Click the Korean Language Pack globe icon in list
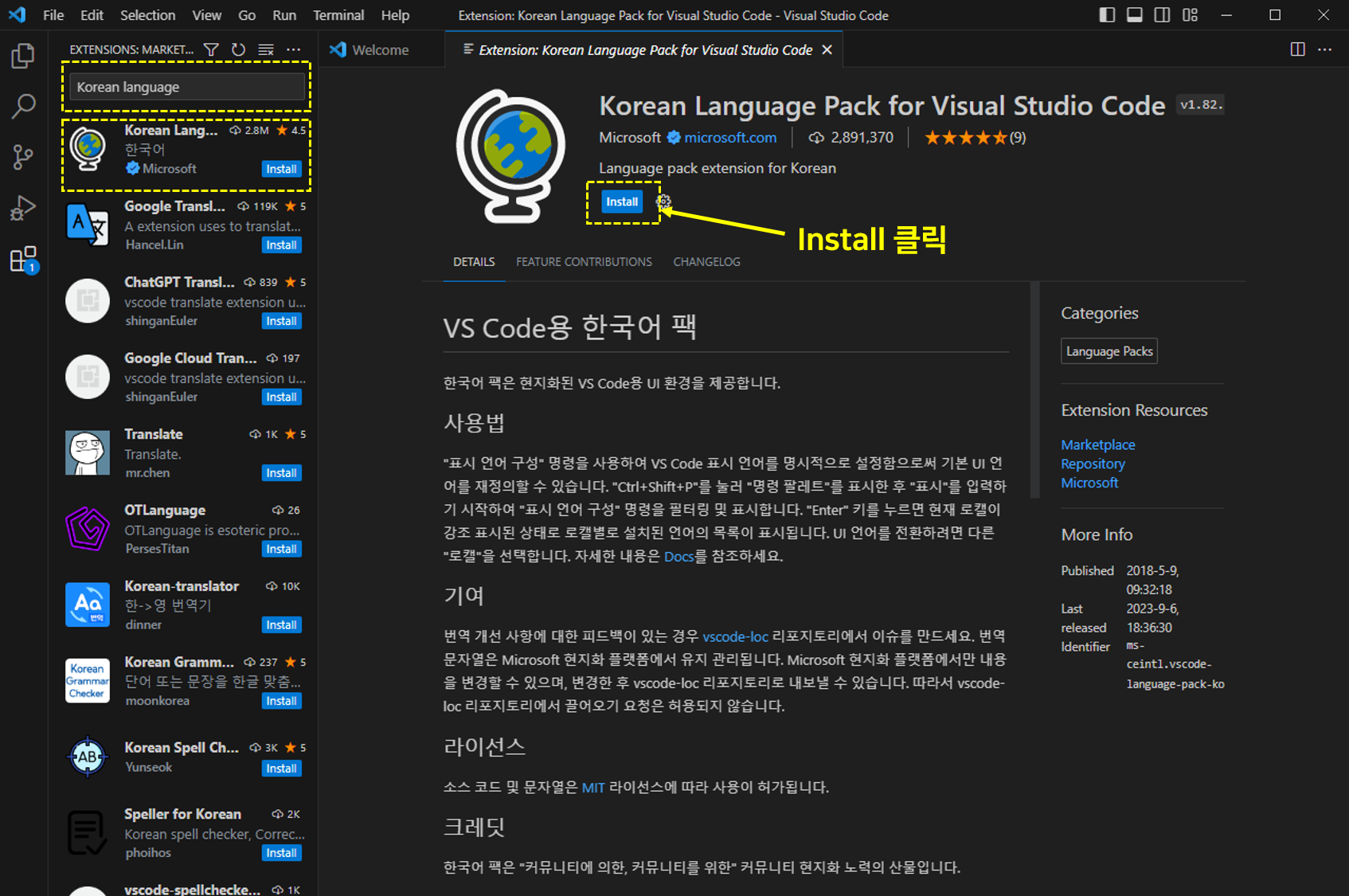This screenshot has width=1349, height=896. (88, 149)
